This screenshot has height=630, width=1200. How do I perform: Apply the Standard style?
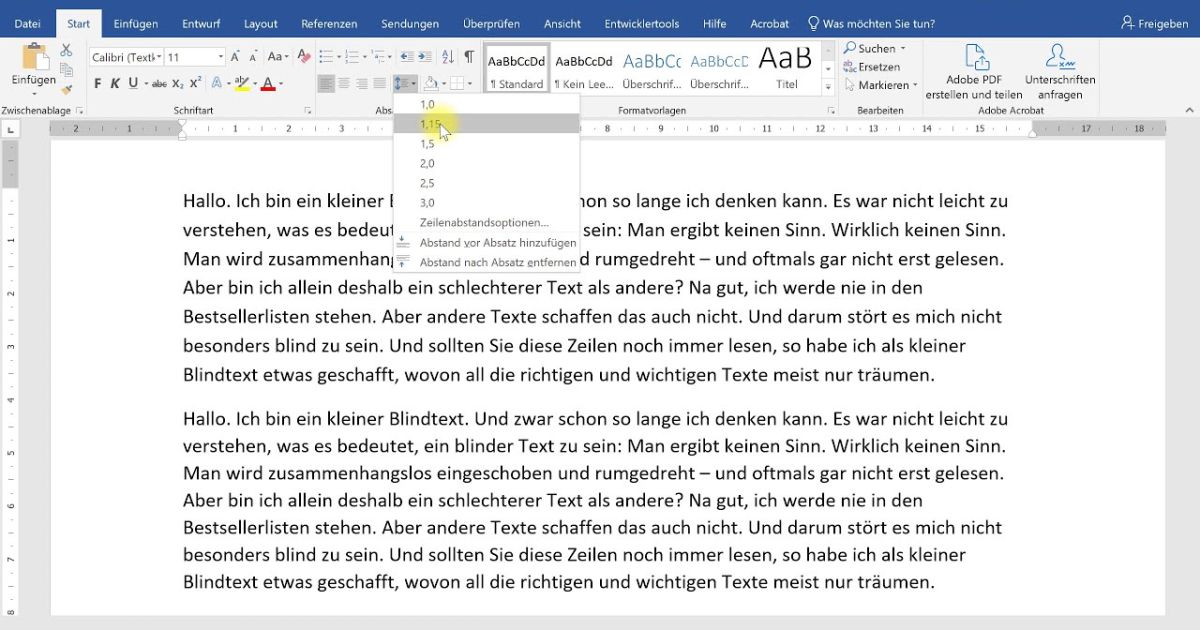[516, 68]
